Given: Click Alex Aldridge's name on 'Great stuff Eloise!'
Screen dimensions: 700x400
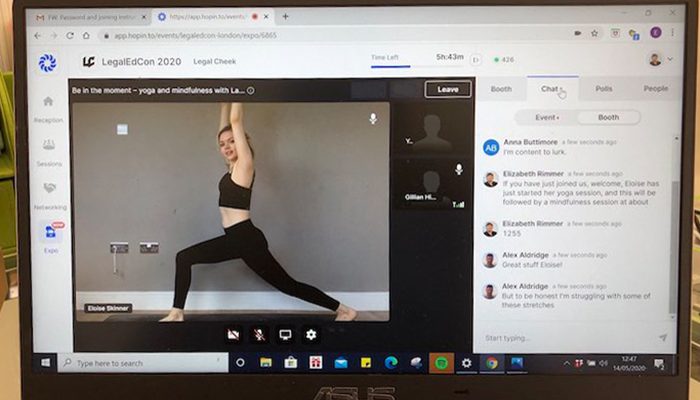Looking at the screenshot, I should (525, 255).
